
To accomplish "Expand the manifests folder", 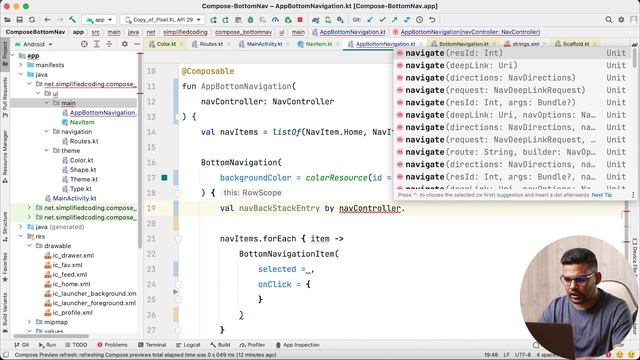I will (21, 65).
